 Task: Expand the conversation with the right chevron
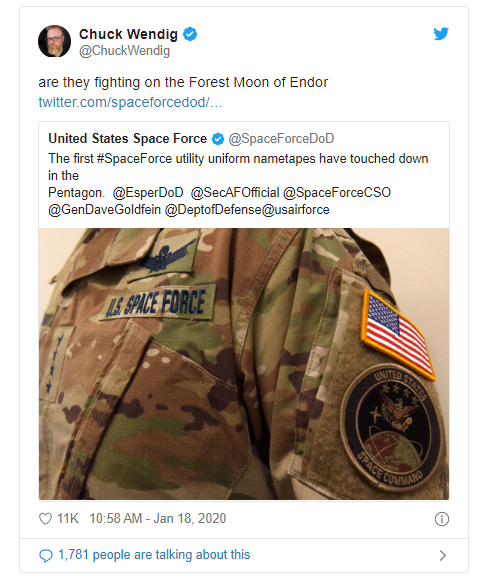coord(442,555)
